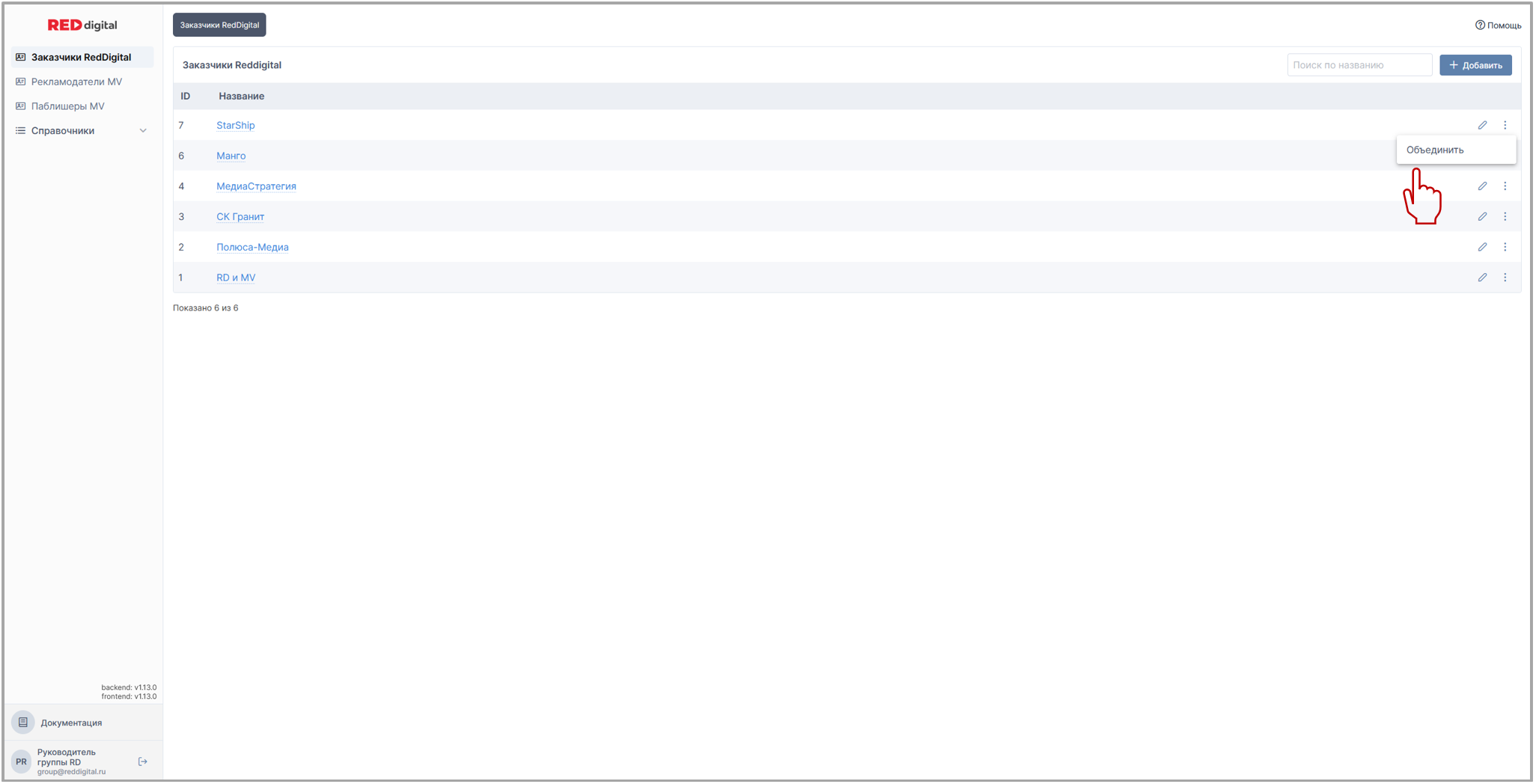Edit the МедиаСтратегия row with pencil icon
Screen dimensions: 1536x784
click(1482, 186)
